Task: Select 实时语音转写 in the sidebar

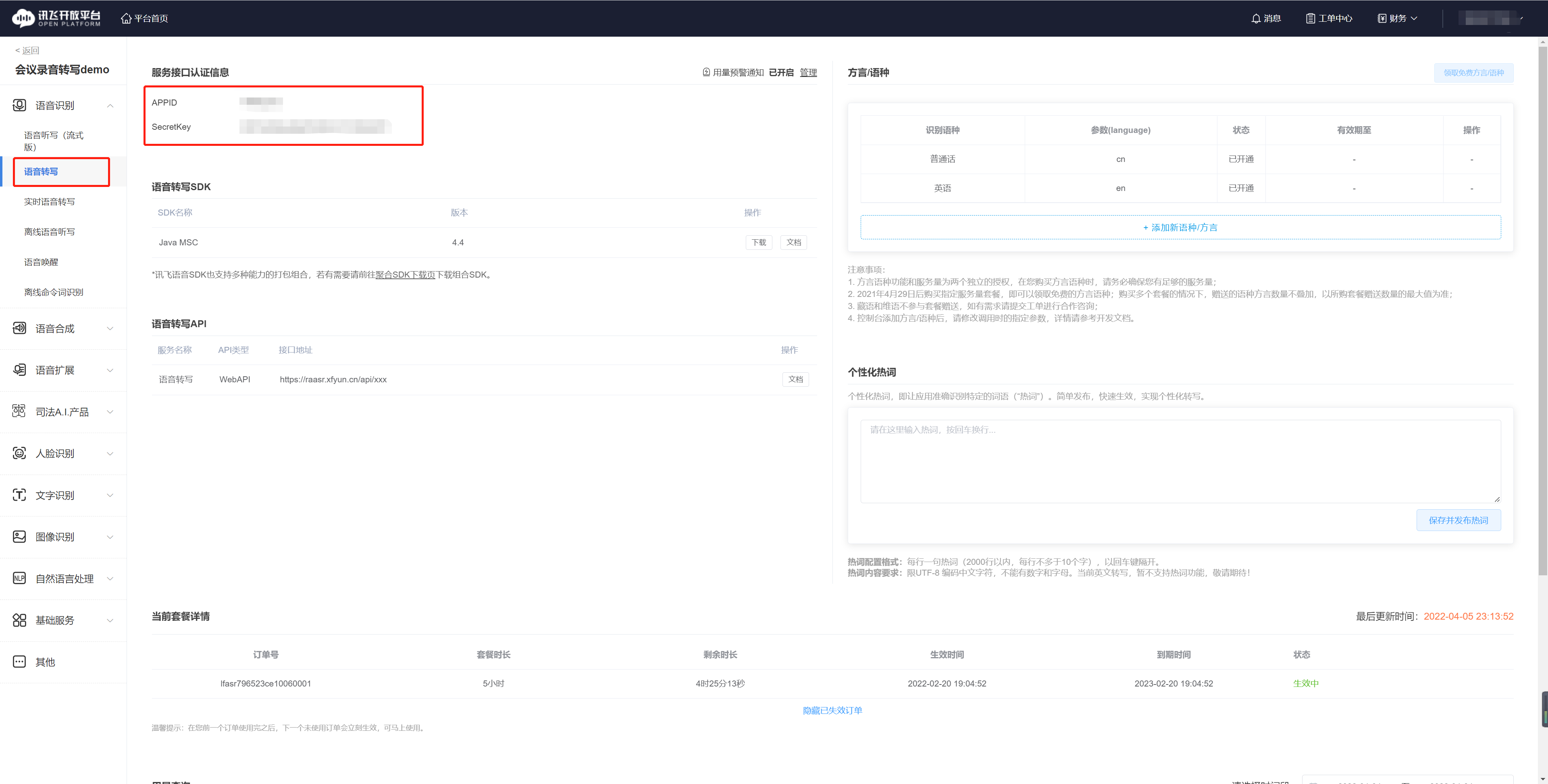Action: pyautogui.click(x=49, y=202)
